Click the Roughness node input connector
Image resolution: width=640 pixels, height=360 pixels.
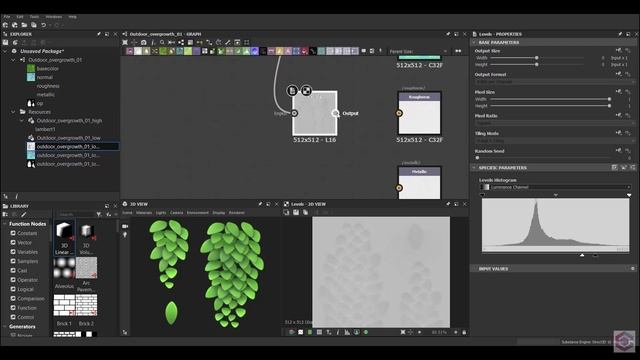point(399,113)
